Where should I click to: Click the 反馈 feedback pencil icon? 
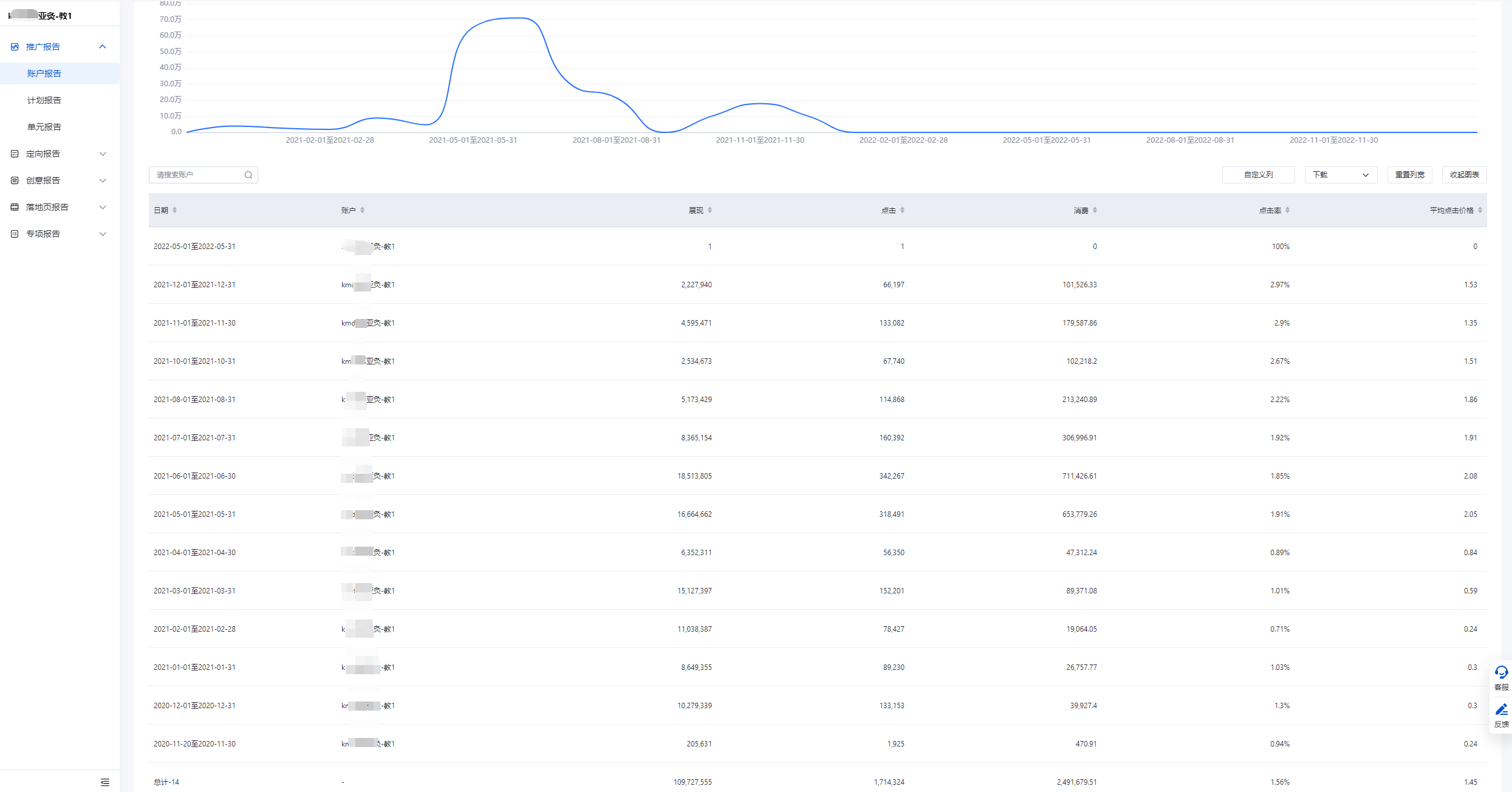1501,710
